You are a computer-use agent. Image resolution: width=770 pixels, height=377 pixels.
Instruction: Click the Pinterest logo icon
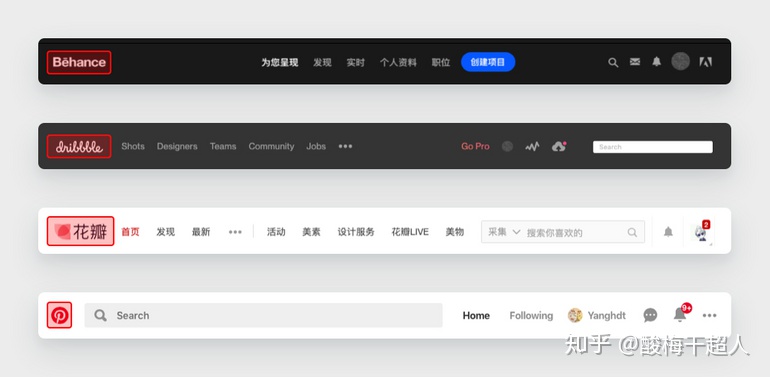pos(59,315)
